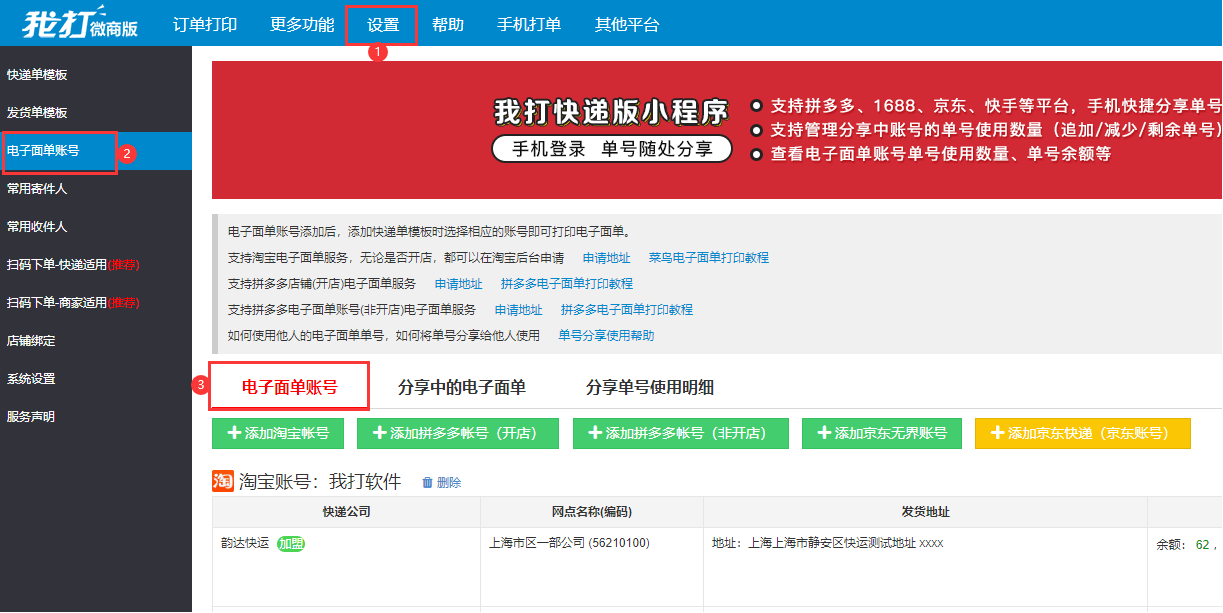This screenshot has height=613, width=1223.
Task: Delete the 我打软件 Taobao account
Action: click(x=441, y=482)
